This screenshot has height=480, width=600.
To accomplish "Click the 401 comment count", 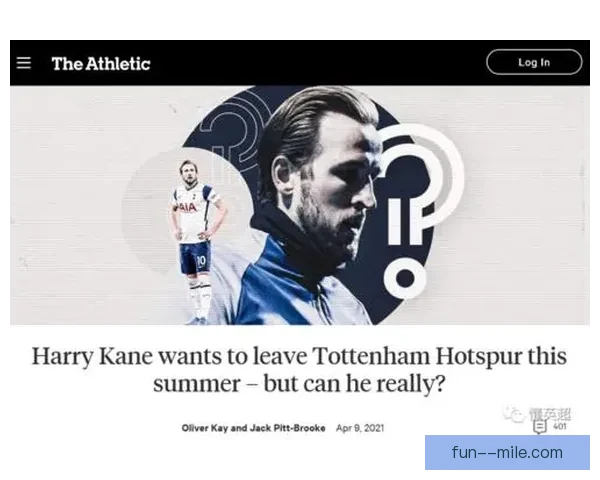I will click(x=560, y=426).
